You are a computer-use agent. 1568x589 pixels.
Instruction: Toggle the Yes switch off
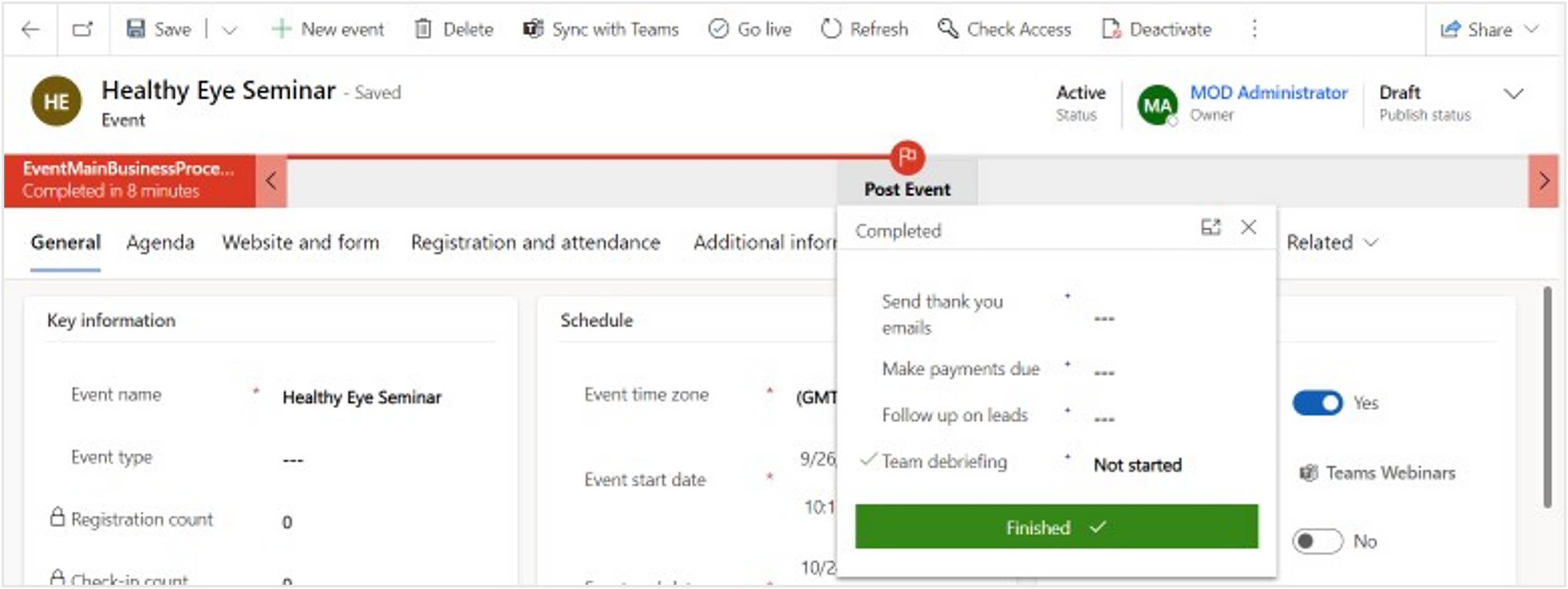click(x=1317, y=403)
